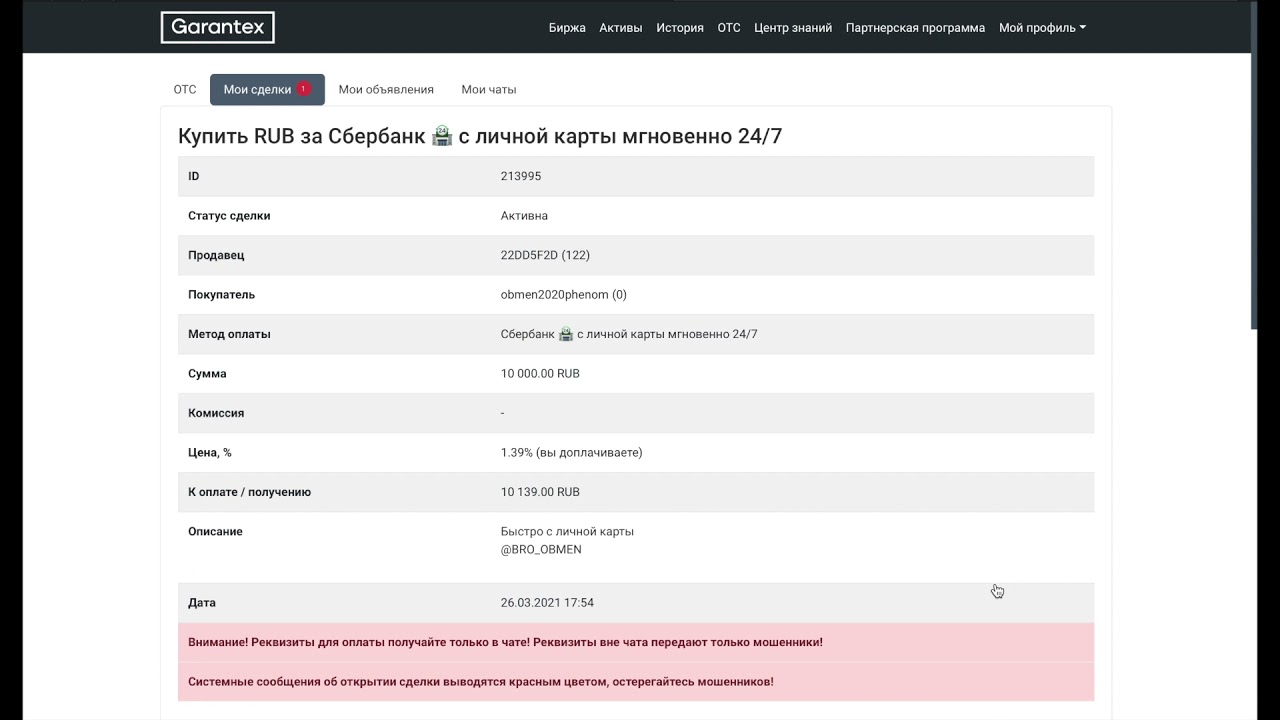Open the Мои чаты tab
The image size is (1280, 720).
tap(489, 89)
